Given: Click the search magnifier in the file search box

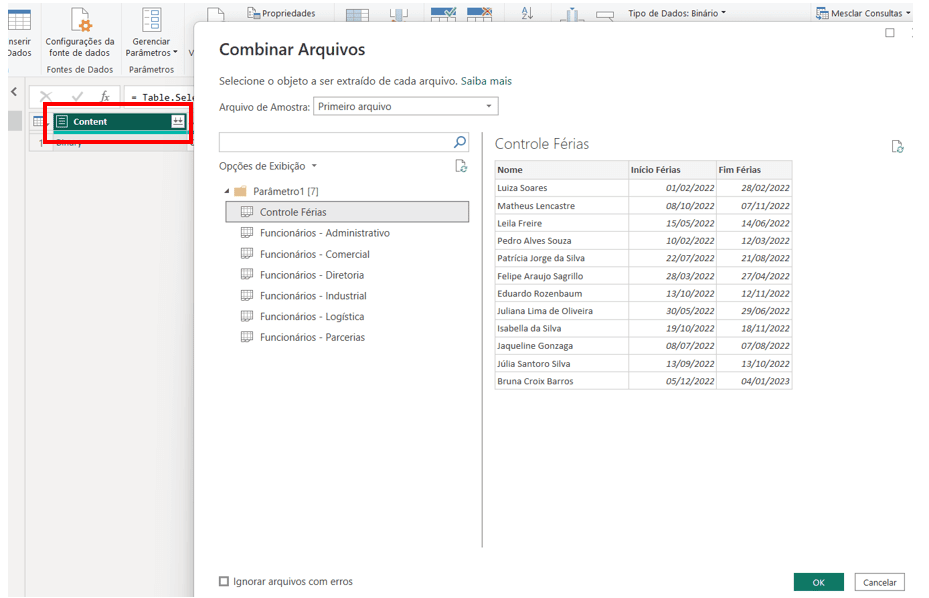Looking at the screenshot, I should click(459, 141).
